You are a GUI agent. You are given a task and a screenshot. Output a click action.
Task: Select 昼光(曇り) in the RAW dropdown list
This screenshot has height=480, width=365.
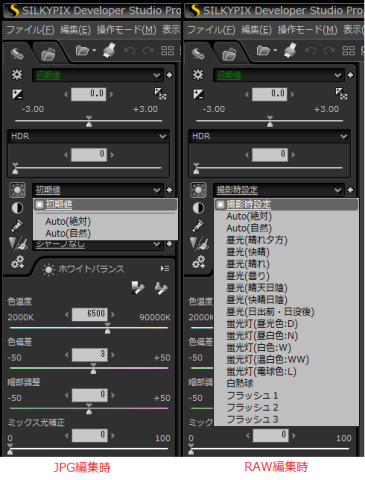pos(286,276)
